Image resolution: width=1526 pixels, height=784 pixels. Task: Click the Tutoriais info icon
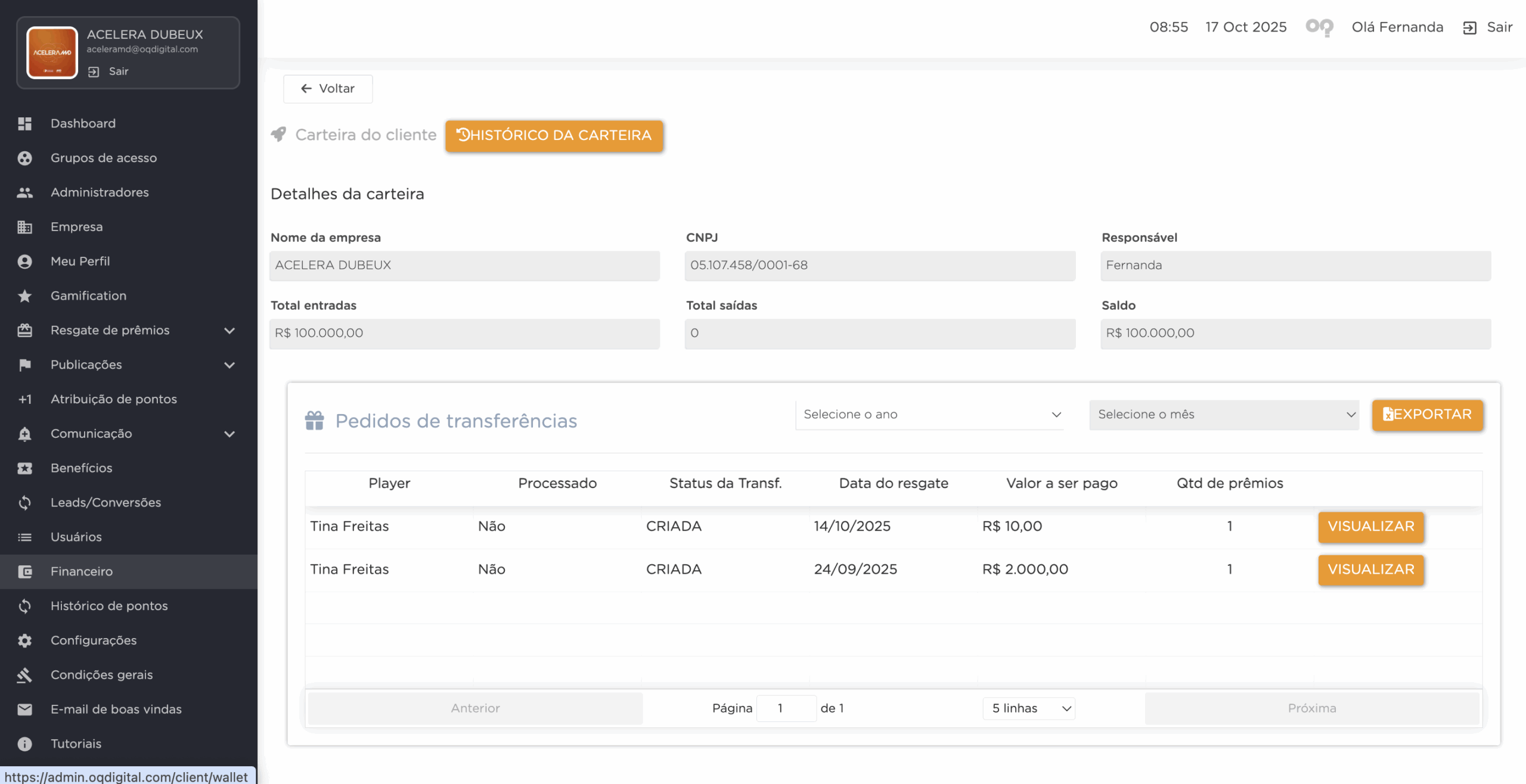point(24,743)
